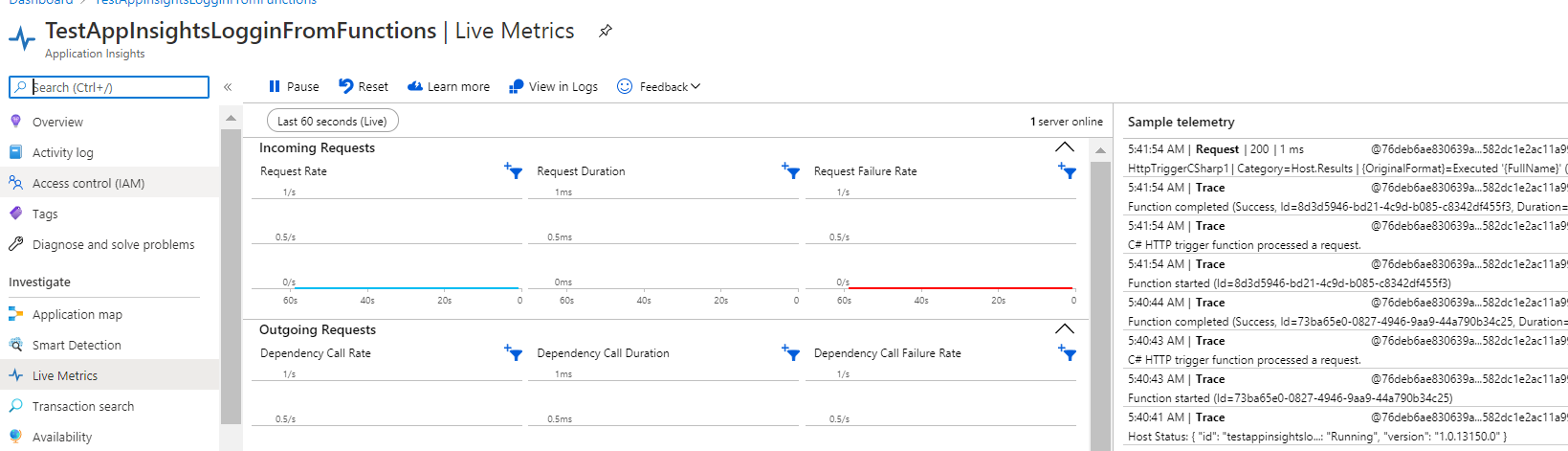Screen dimensions: 1568x451
Task: Click the Feedback smiley icon
Action: tap(625, 86)
